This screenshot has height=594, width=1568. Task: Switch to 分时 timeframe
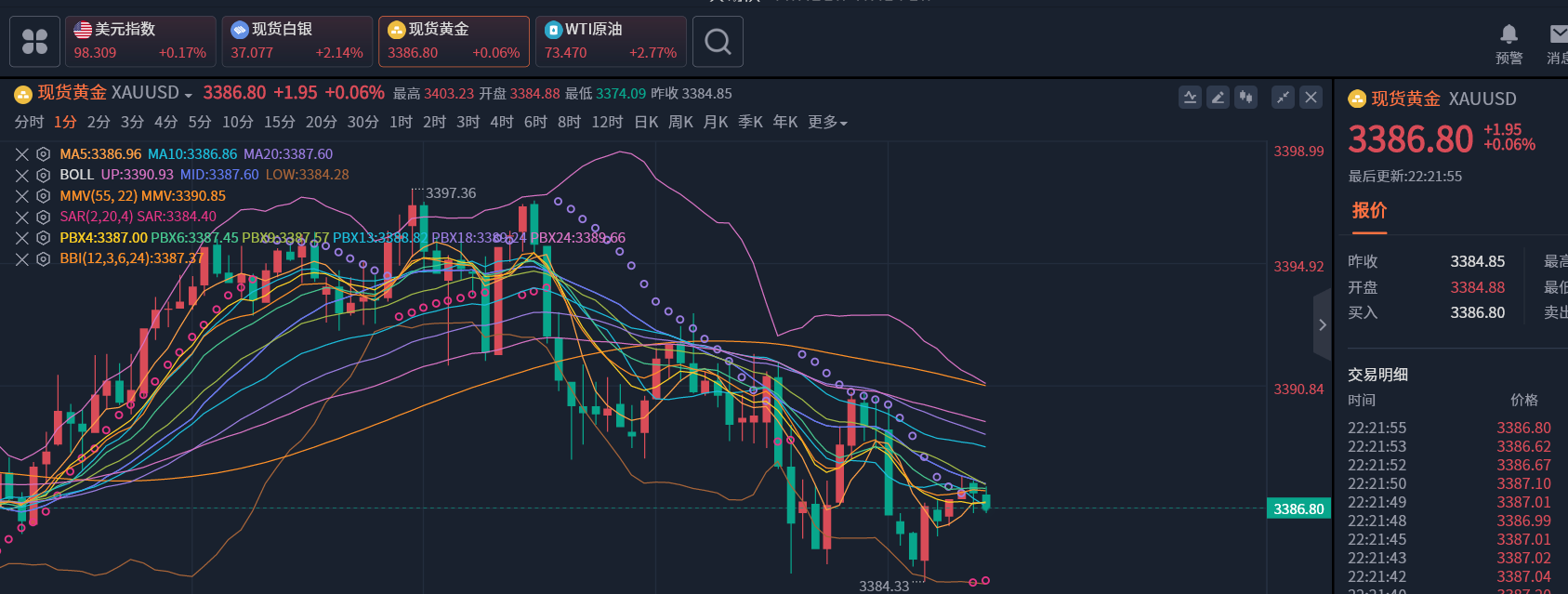[x=29, y=122]
